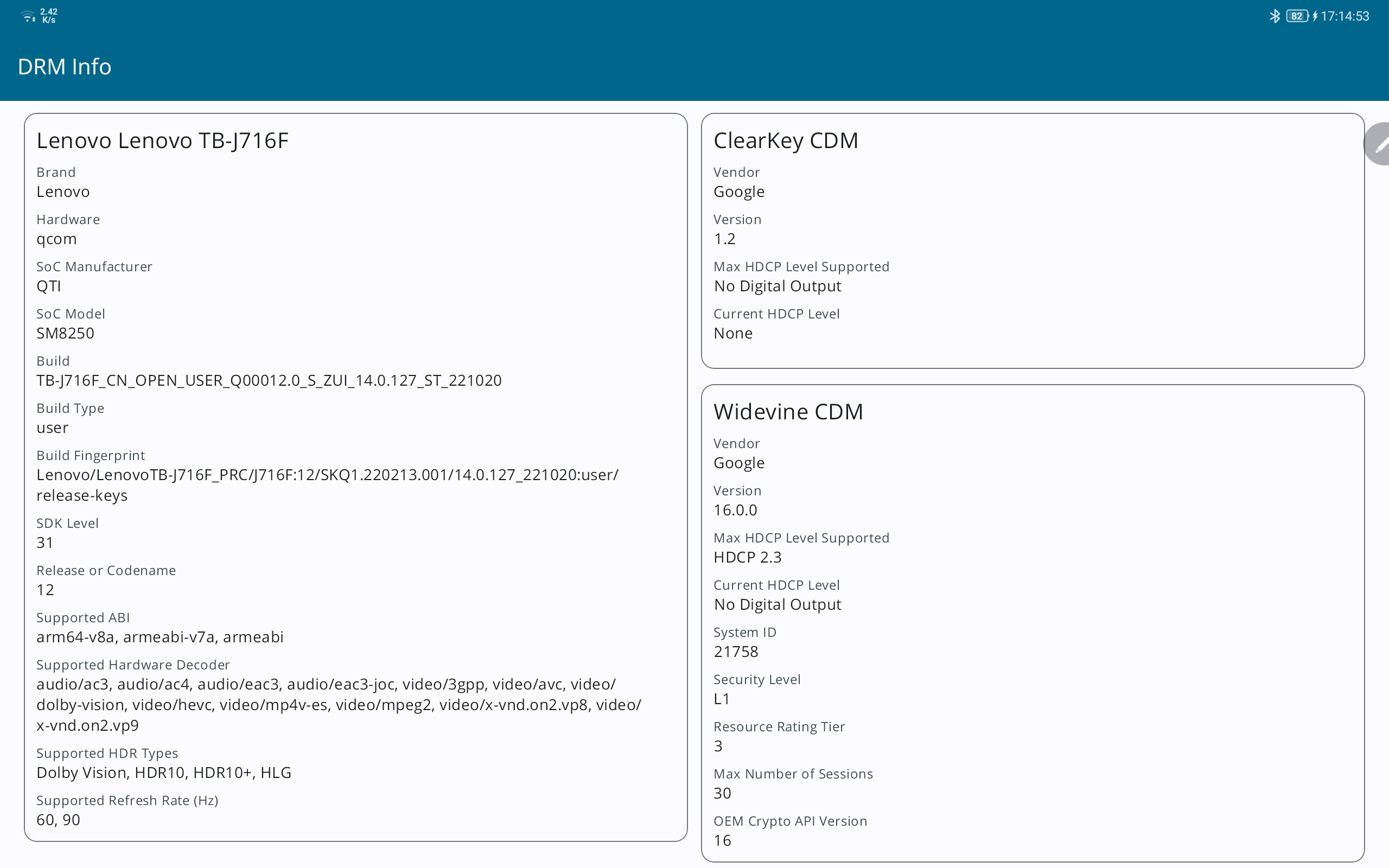The width and height of the screenshot is (1389, 868).
Task: Select the ClearKey CDM heading
Action: pos(786,141)
